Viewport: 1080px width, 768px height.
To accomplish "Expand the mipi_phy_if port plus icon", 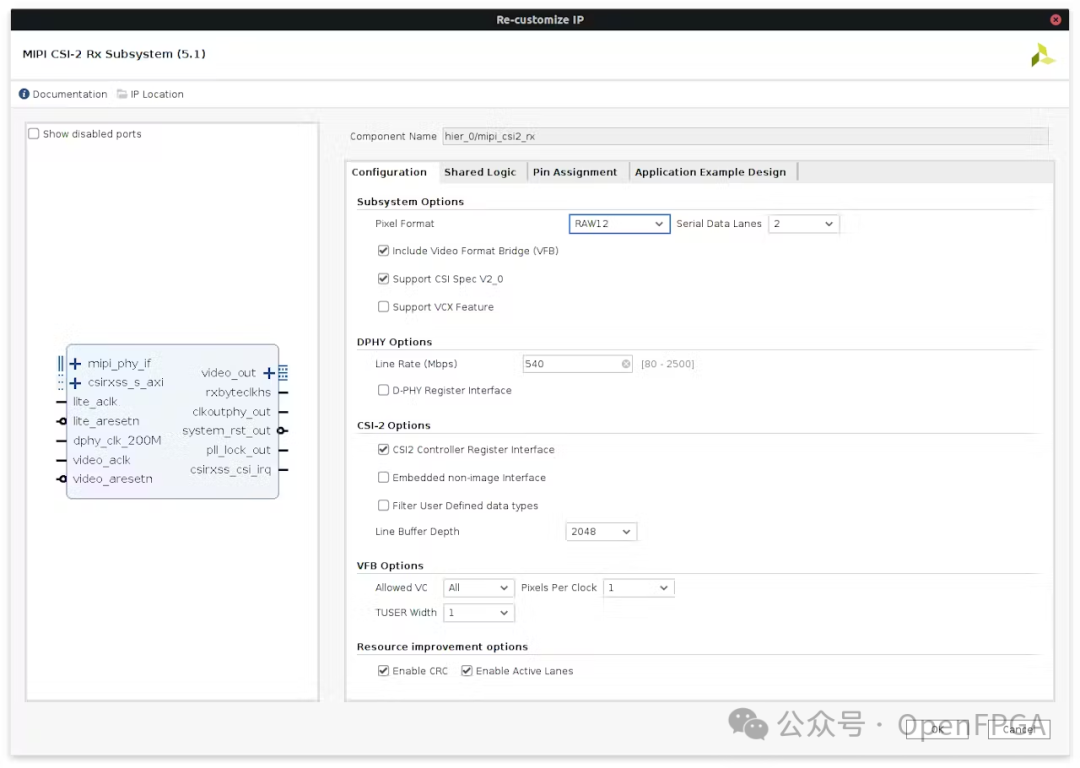I will 75,364.
